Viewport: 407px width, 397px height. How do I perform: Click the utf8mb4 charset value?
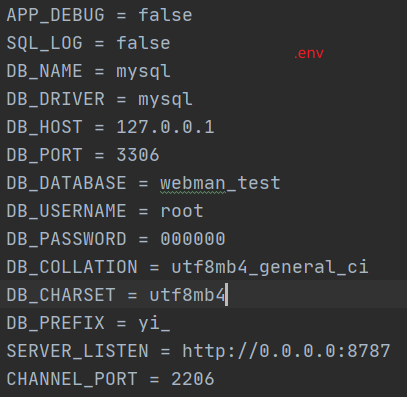(187, 295)
